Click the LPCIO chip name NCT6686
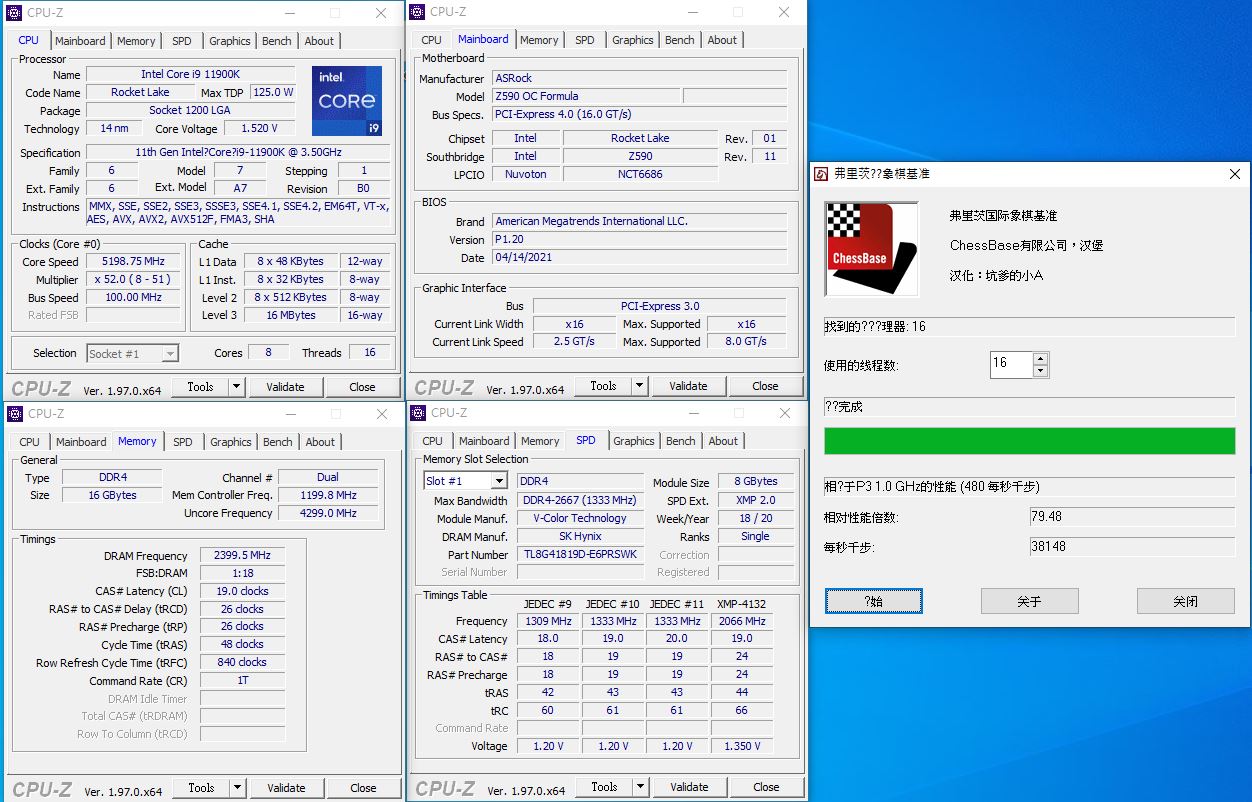This screenshot has height=802, width=1252. coord(640,174)
